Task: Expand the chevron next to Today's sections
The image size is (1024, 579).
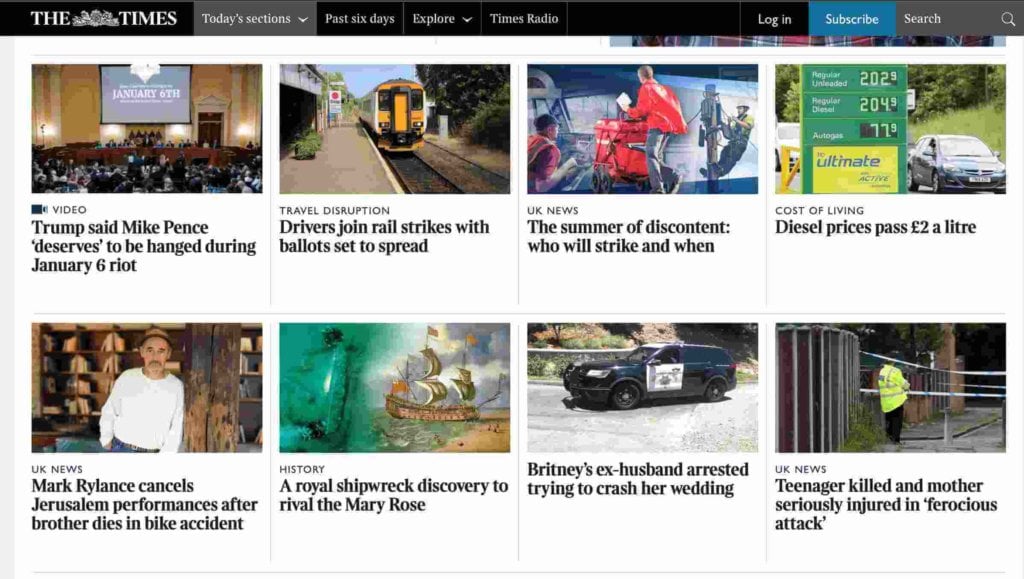Action: [303, 19]
